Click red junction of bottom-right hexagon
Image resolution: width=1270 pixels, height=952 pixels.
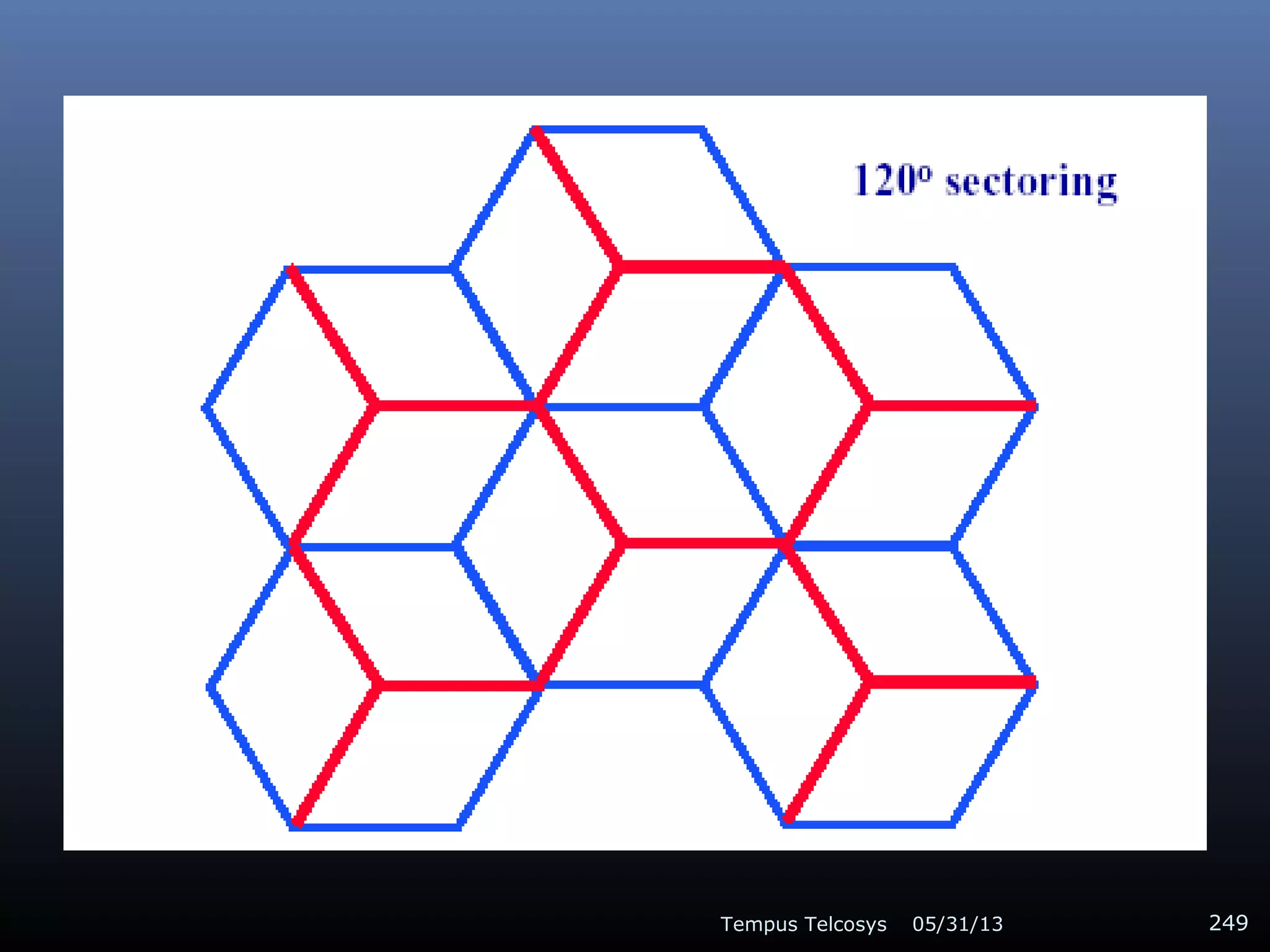point(868,682)
